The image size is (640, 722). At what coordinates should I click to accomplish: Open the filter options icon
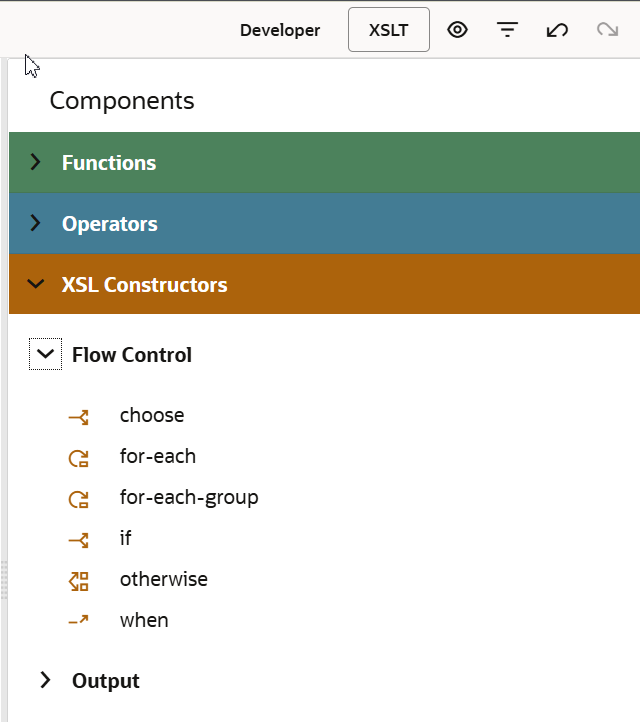pos(508,30)
